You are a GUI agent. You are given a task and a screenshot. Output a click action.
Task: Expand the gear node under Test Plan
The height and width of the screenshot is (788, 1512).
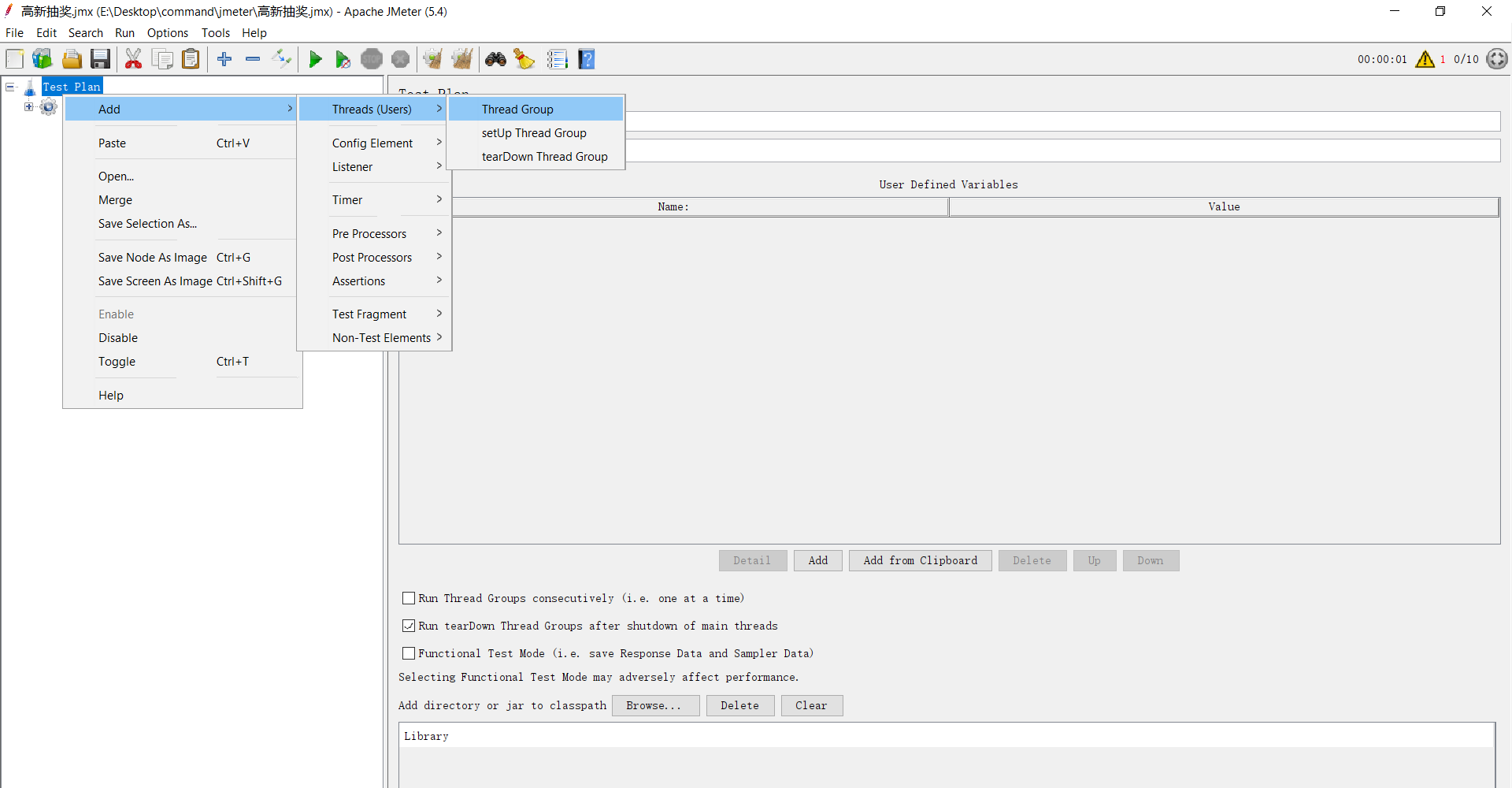click(29, 107)
